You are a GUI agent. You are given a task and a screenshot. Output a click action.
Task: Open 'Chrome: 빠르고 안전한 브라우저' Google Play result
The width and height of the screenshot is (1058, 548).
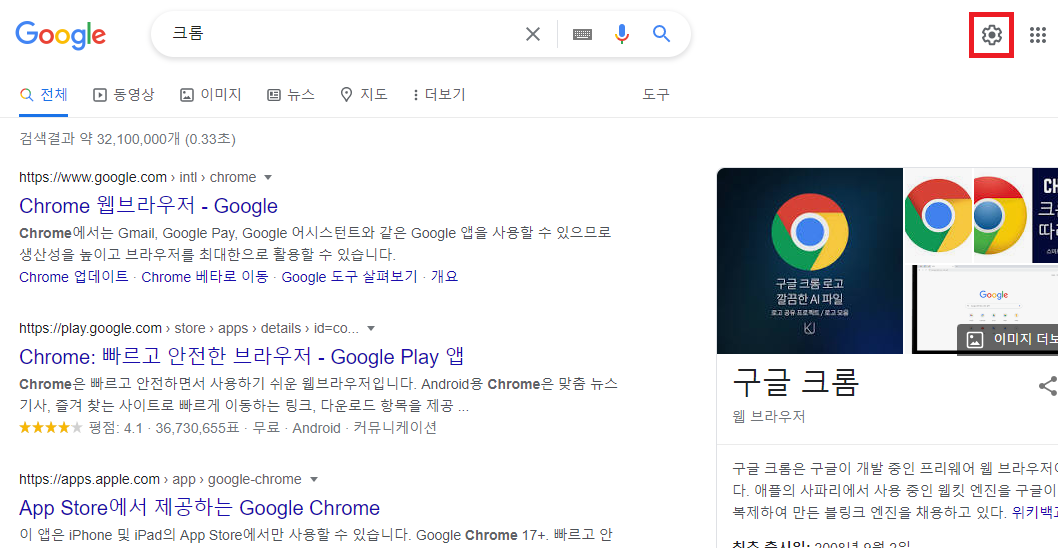coord(242,356)
